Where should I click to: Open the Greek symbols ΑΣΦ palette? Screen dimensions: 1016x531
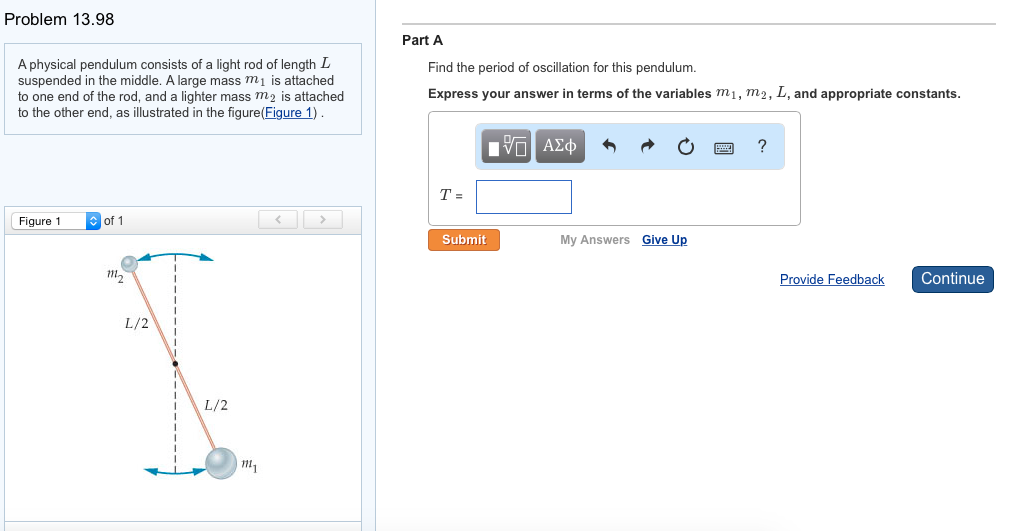coord(559,147)
